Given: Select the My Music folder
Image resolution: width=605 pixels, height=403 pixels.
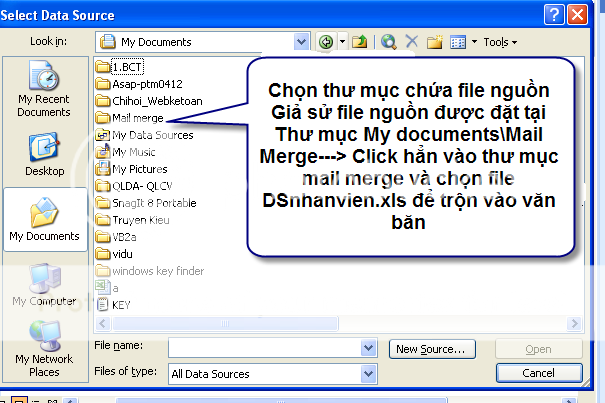Looking at the screenshot, I should [x=125, y=152].
